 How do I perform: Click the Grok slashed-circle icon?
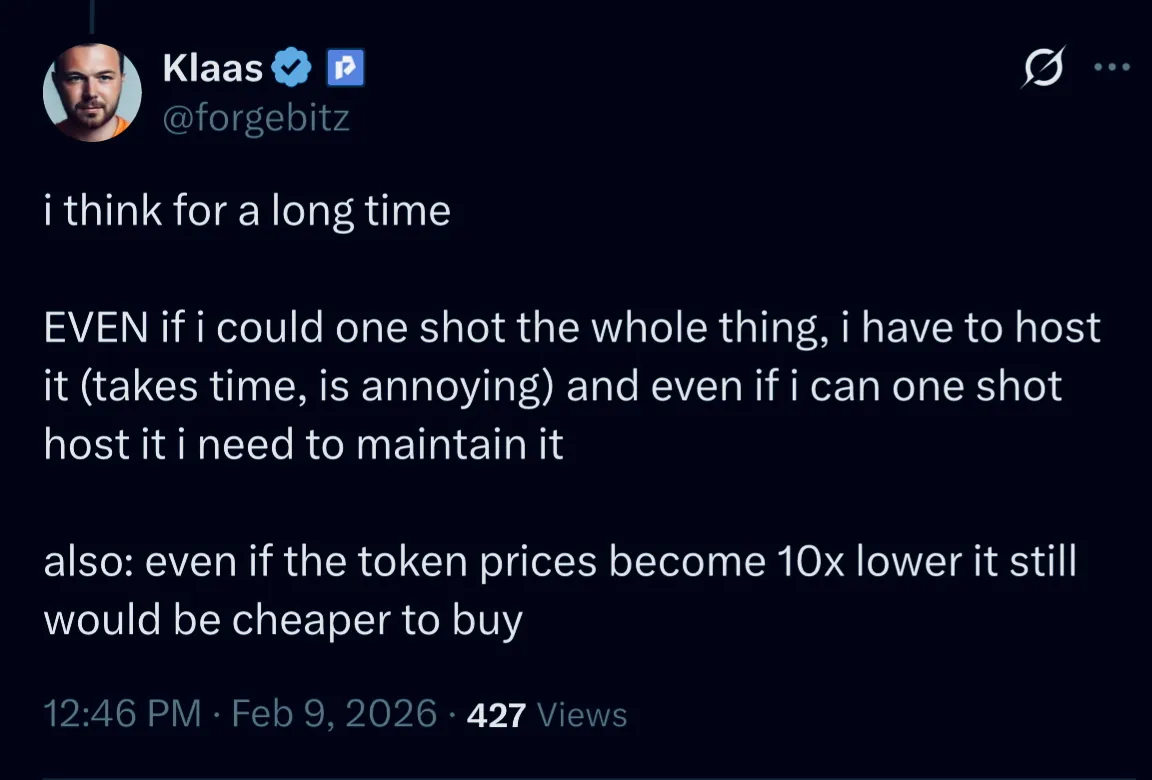click(1043, 68)
